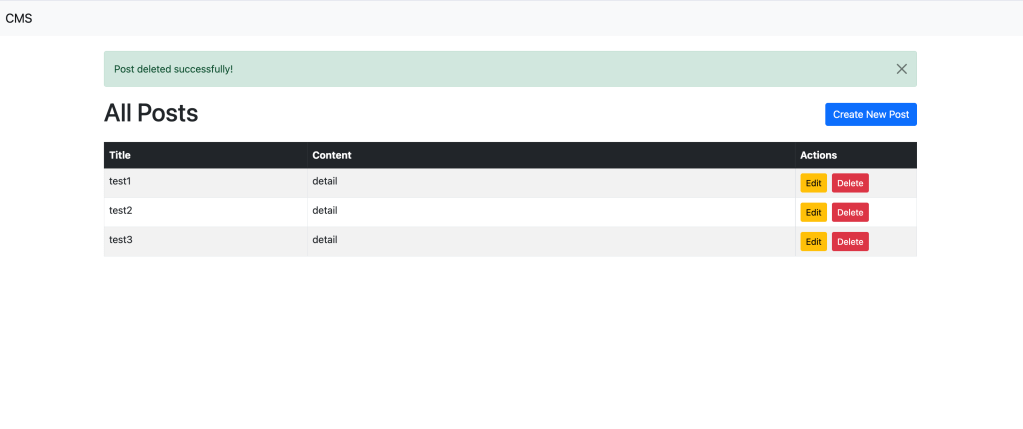Select the test2 title cell
The height and width of the screenshot is (429, 1023).
click(120, 211)
